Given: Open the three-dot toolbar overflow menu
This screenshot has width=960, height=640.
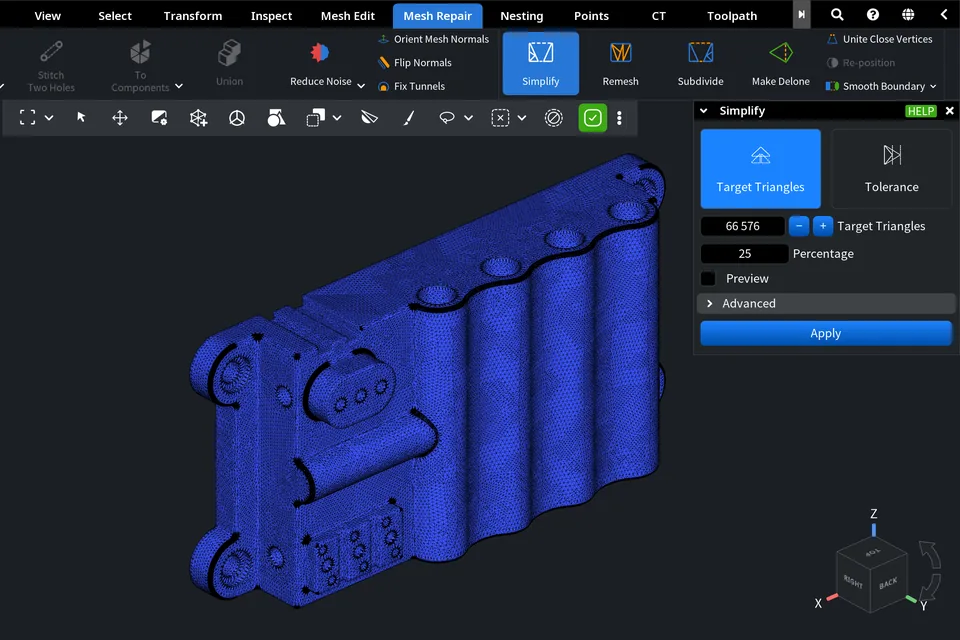Looking at the screenshot, I should (619, 117).
